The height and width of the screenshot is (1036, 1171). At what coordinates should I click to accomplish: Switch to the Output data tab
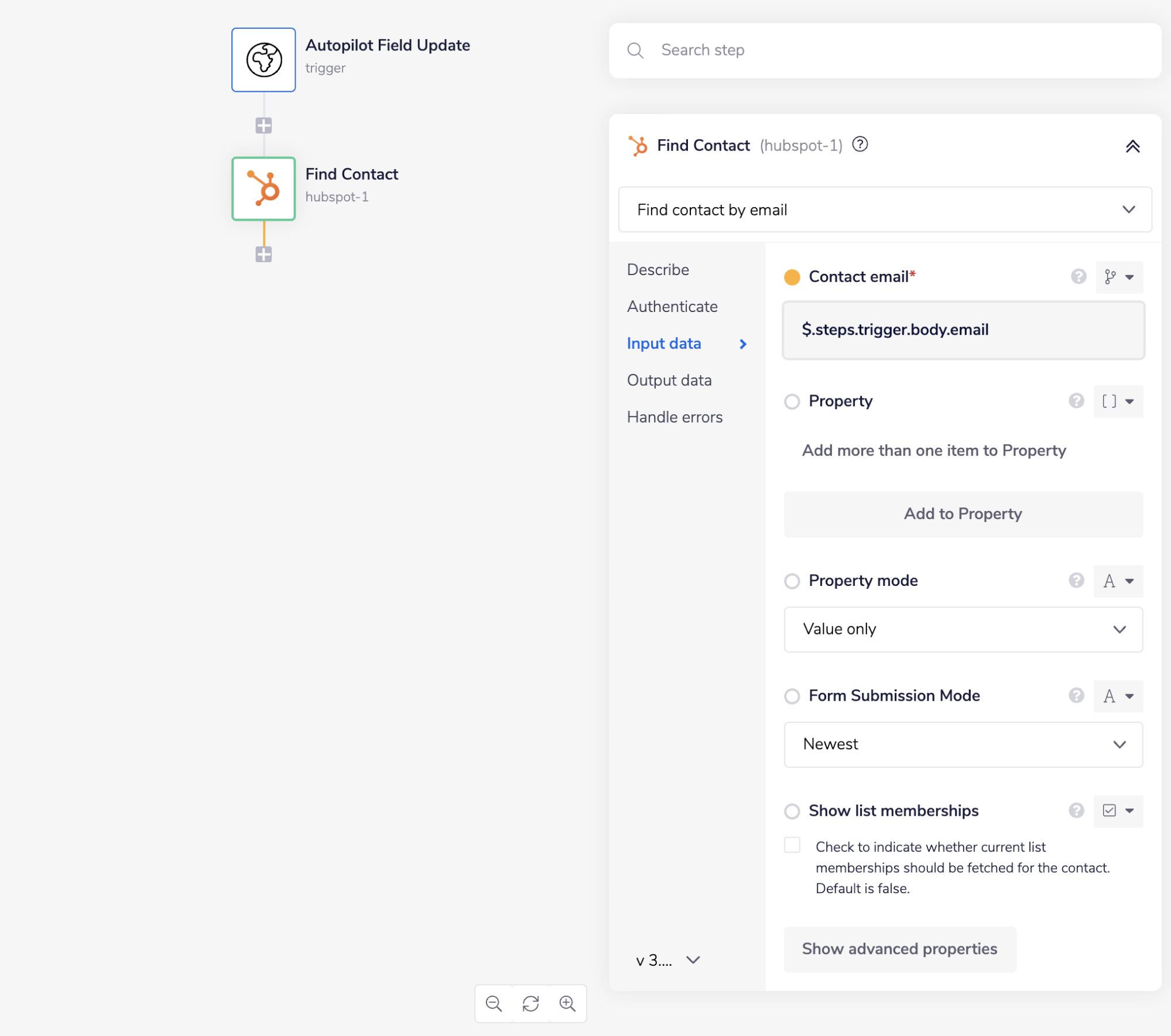click(x=669, y=380)
